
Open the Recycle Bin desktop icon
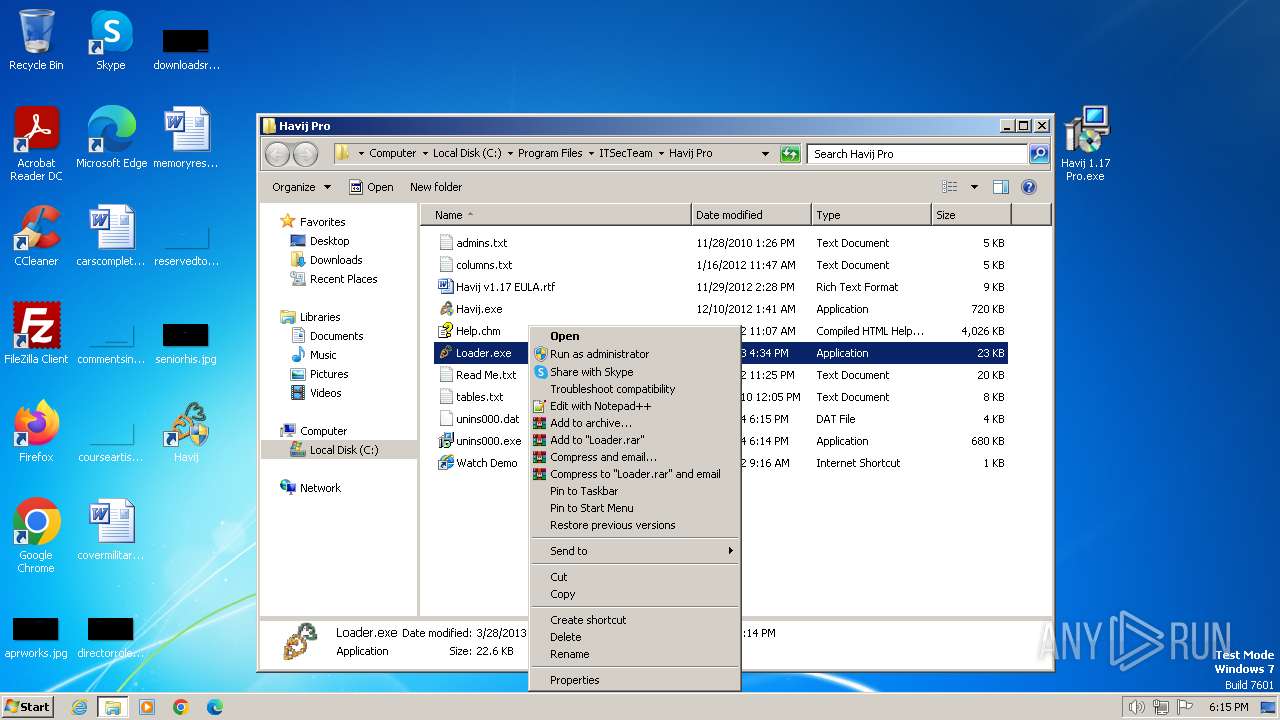pos(36,40)
